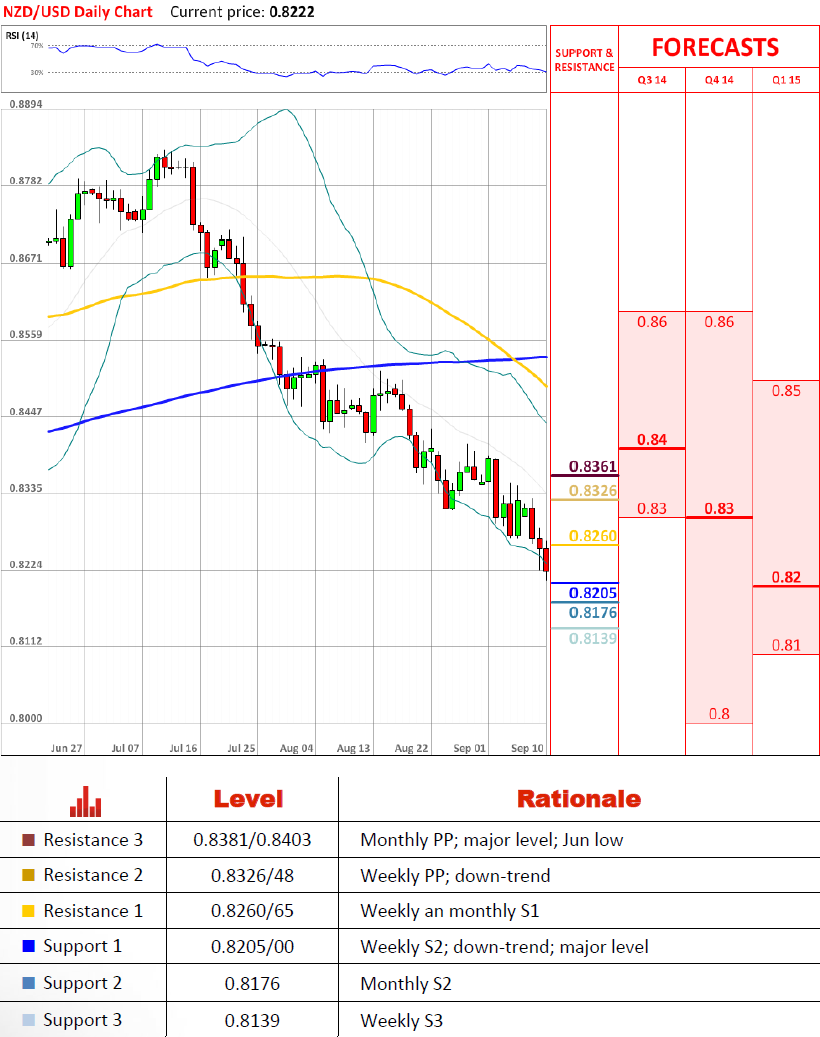Click the 0.86 Q4 14 upper forecast
The width and height of the screenshot is (820, 1037).
[x=719, y=322]
